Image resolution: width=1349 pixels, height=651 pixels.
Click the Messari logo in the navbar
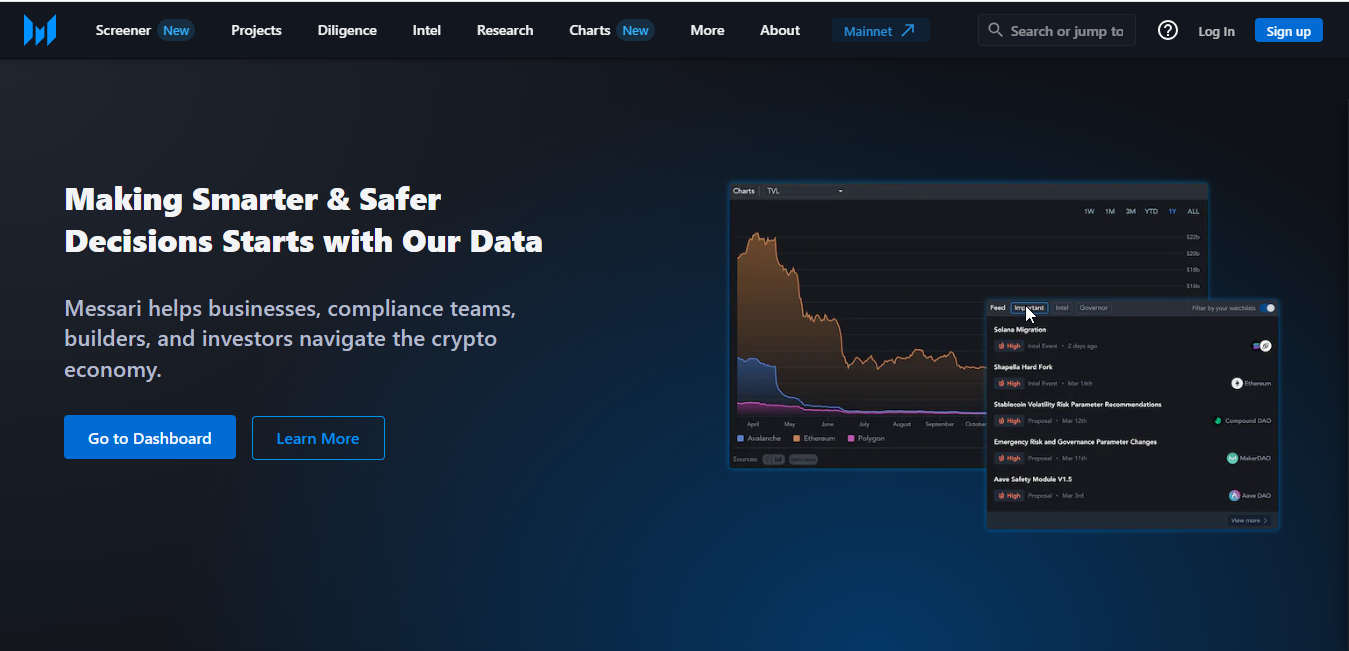[40, 30]
